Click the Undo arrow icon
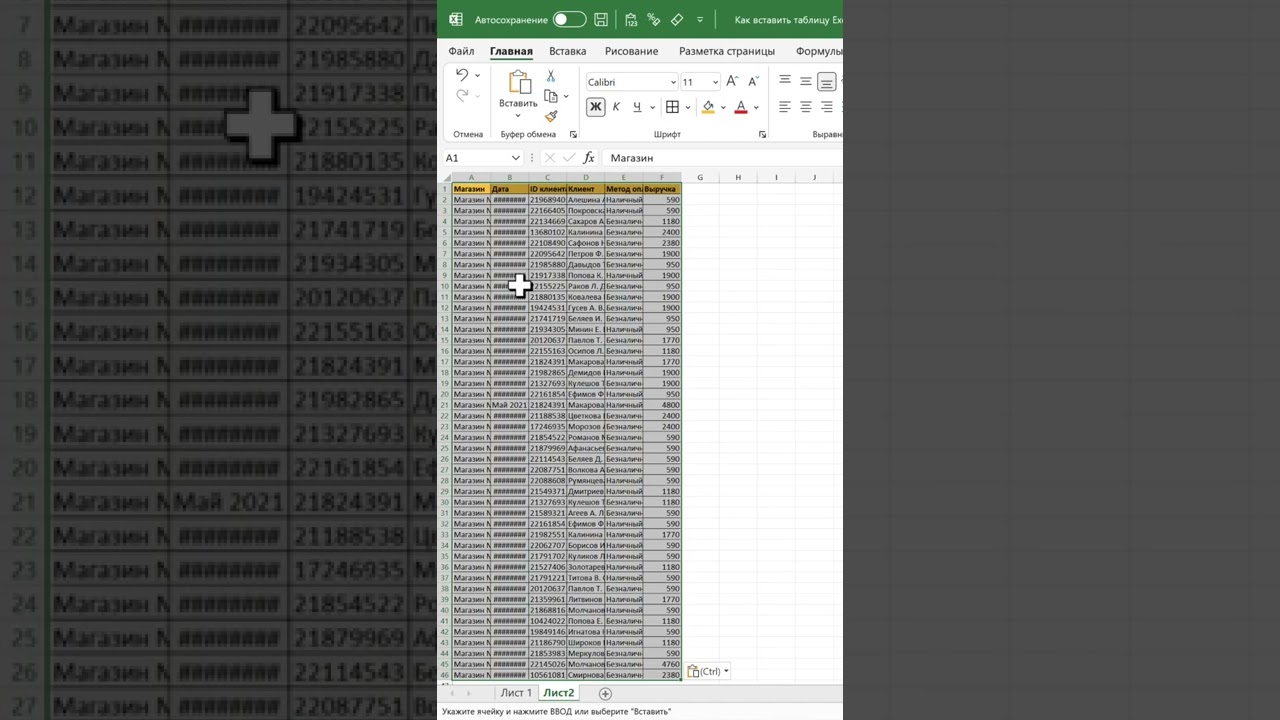Viewport: 1280px width, 720px height. coord(462,75)
